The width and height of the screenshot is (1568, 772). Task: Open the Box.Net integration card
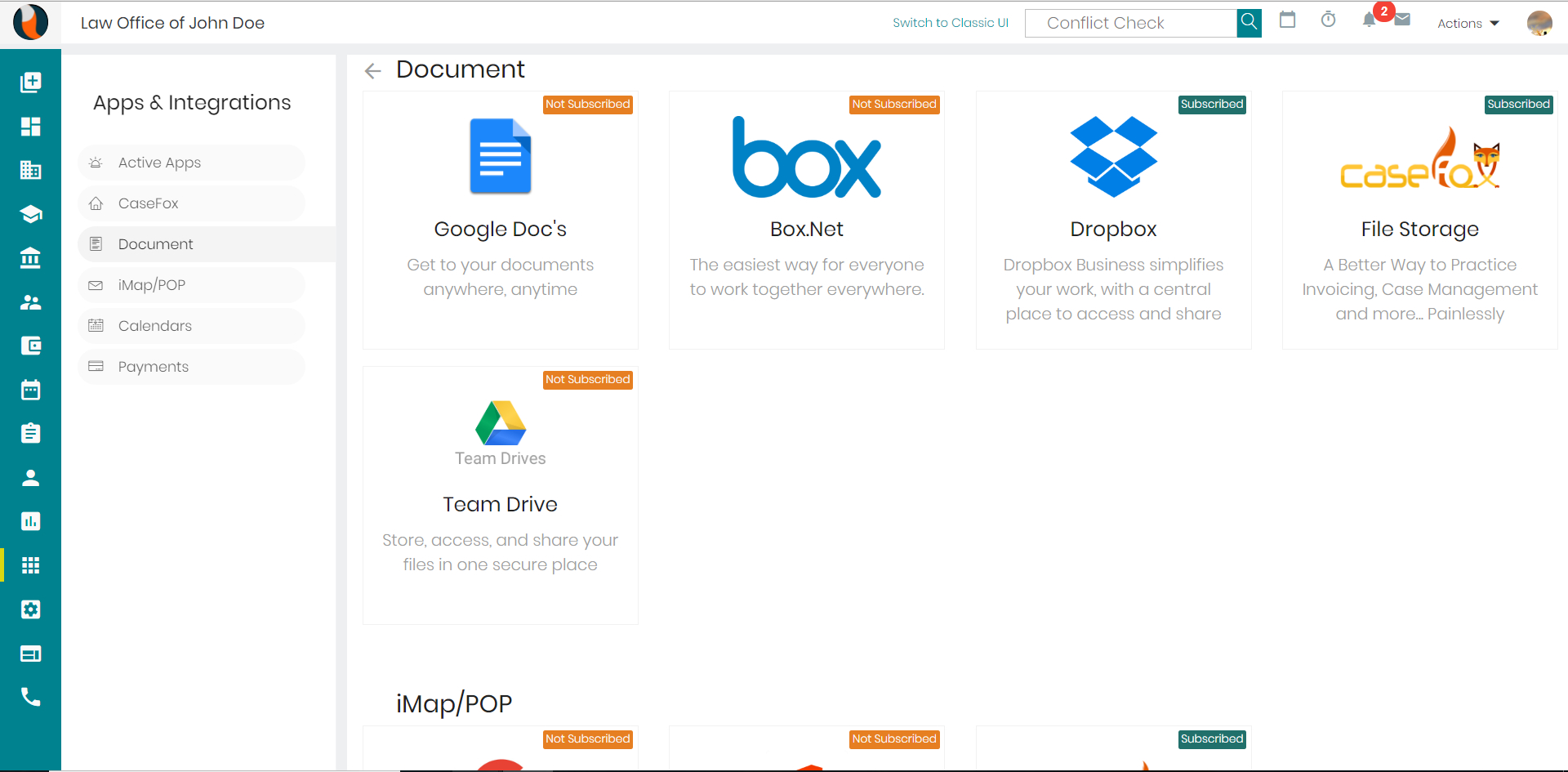click(x=806, y=221)
